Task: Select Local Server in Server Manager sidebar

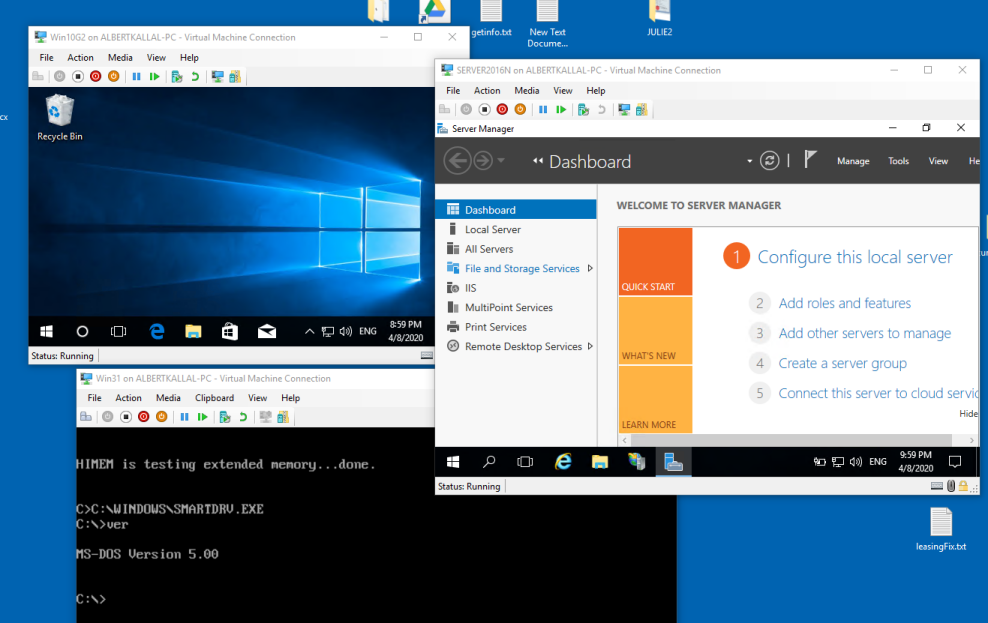Action: (x=515, y=229)
